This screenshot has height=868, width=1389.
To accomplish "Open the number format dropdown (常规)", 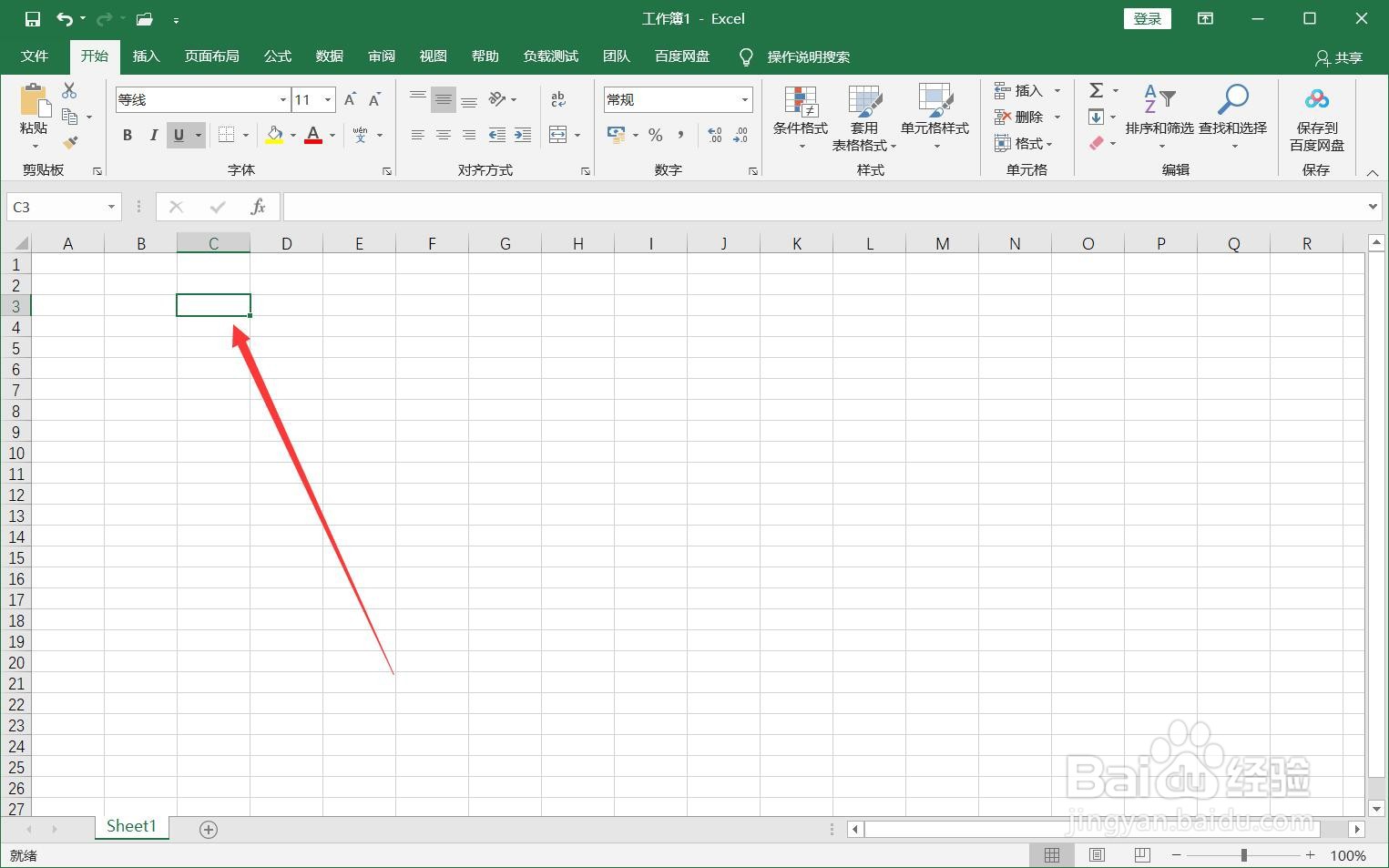I will (744, 99).
